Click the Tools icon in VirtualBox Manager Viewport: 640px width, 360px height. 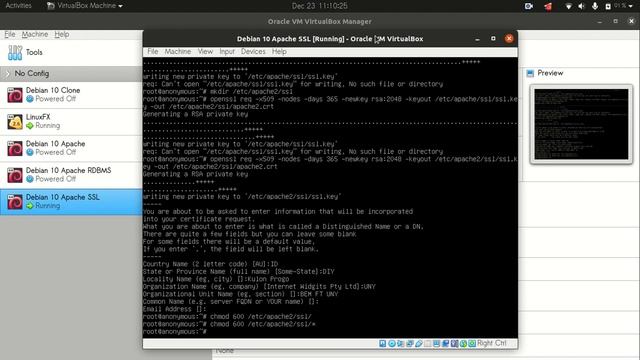click(15, 53)
